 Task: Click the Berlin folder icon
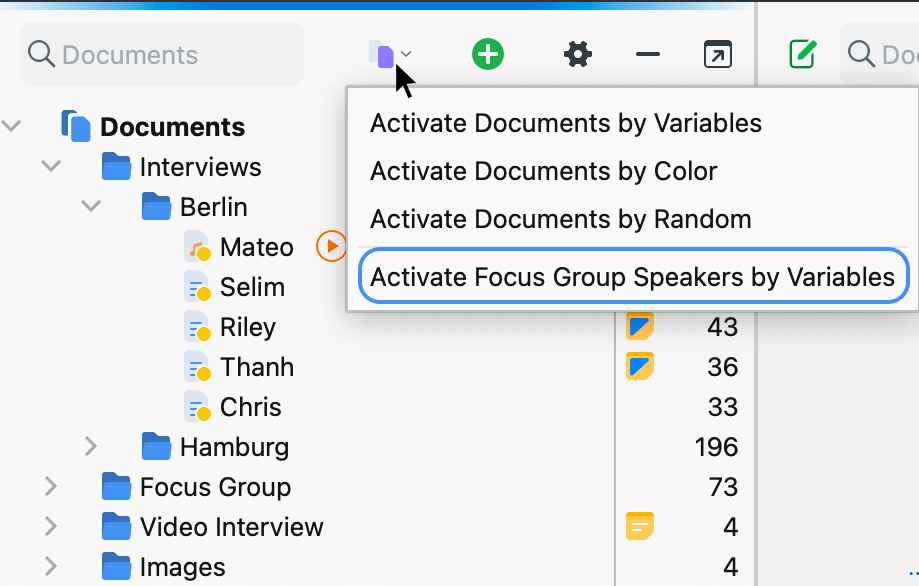(x=156, y=206)
